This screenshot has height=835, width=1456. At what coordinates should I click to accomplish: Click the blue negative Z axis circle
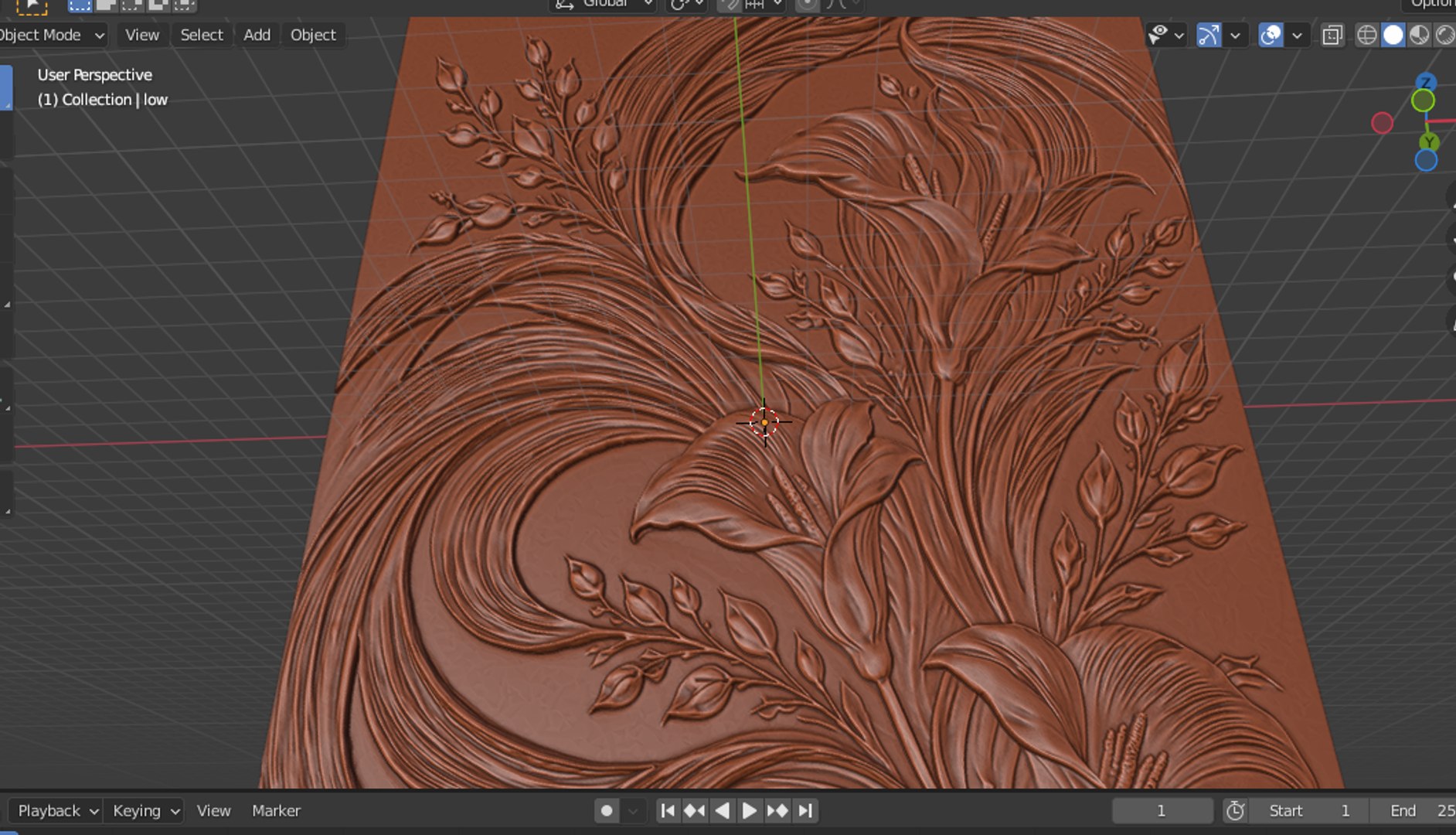(1426, 160)
